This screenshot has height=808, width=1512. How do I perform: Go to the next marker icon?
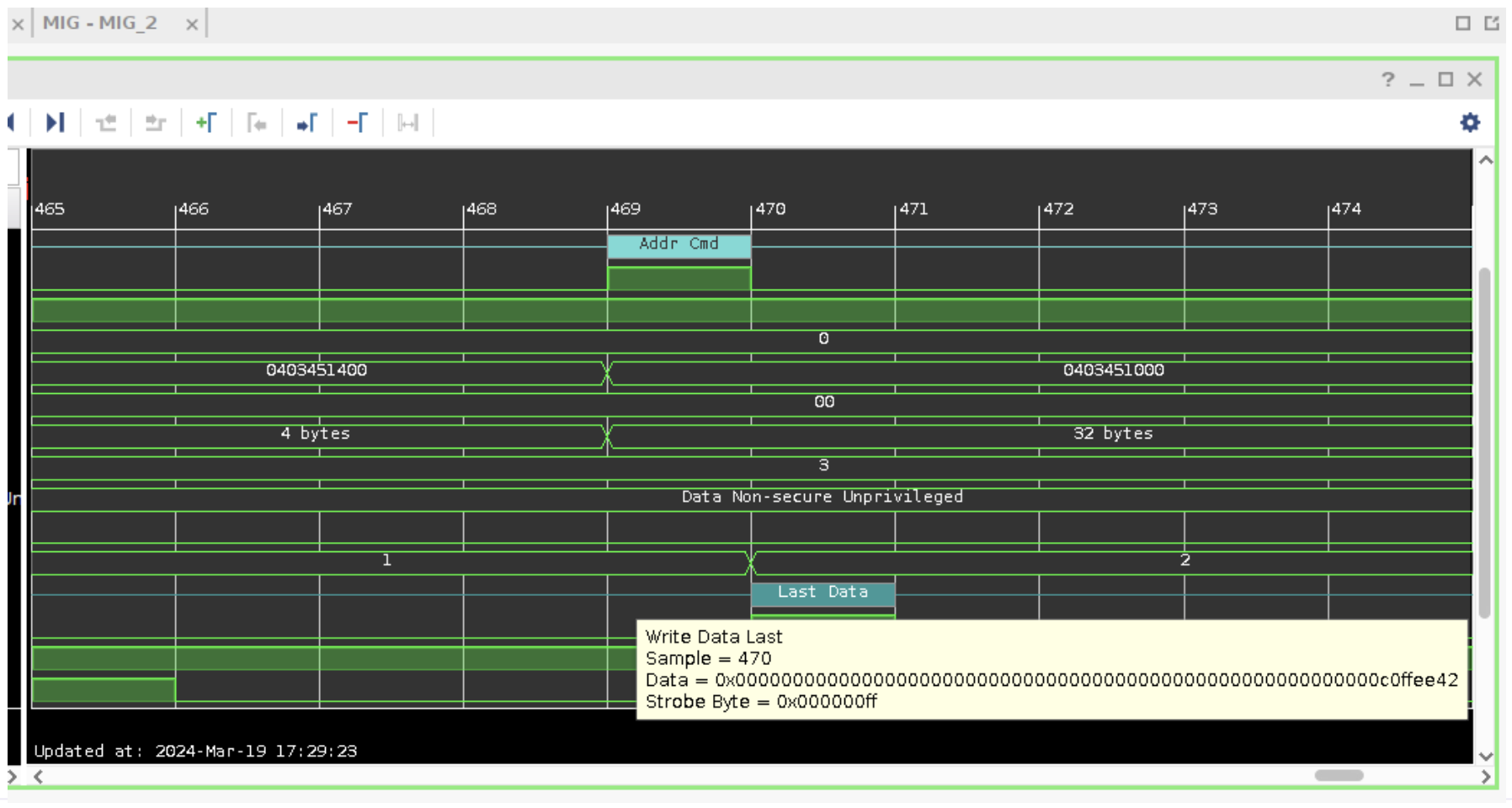[307, 123]
